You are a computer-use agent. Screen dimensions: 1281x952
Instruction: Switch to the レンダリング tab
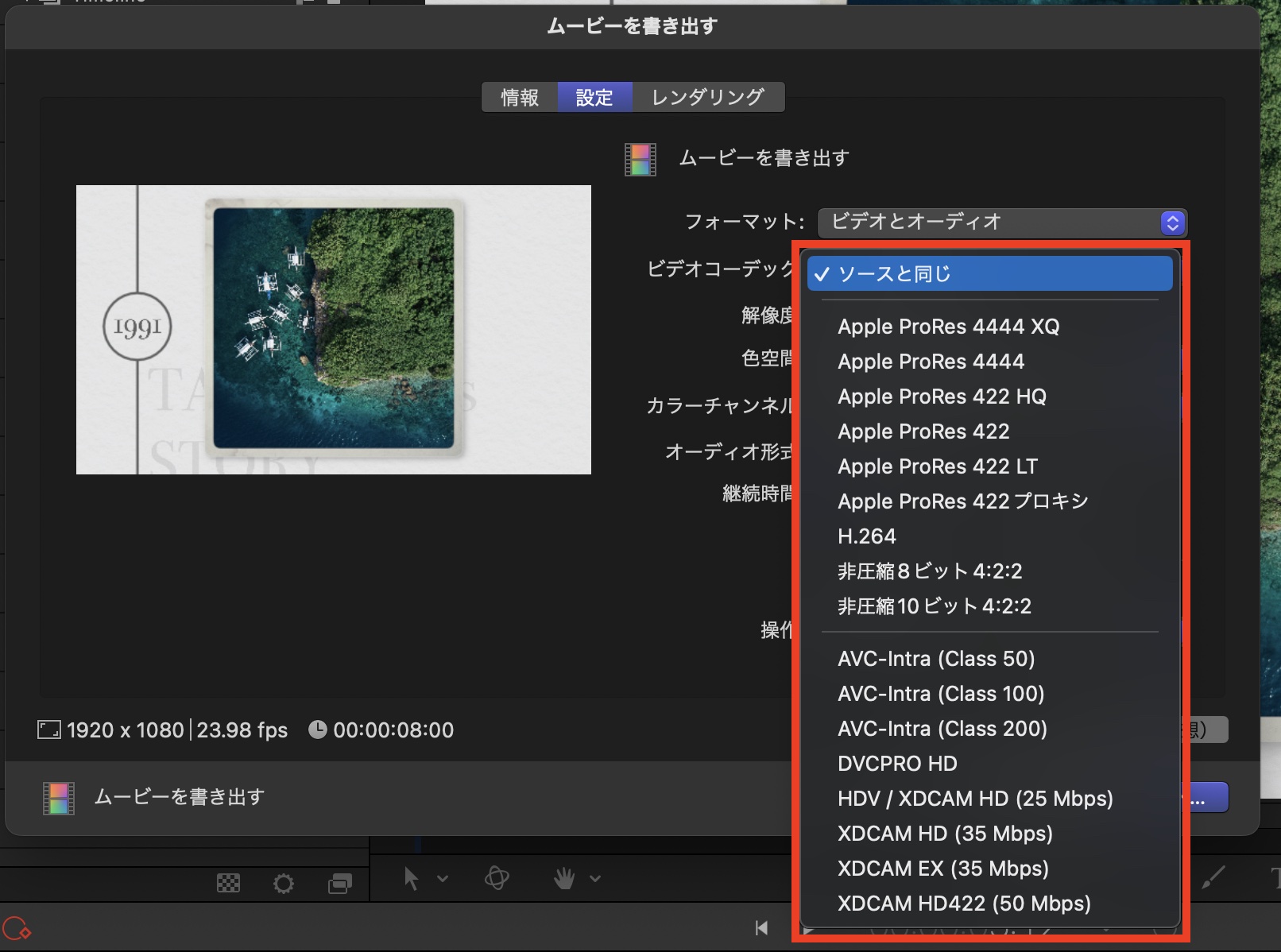(707, 97)
